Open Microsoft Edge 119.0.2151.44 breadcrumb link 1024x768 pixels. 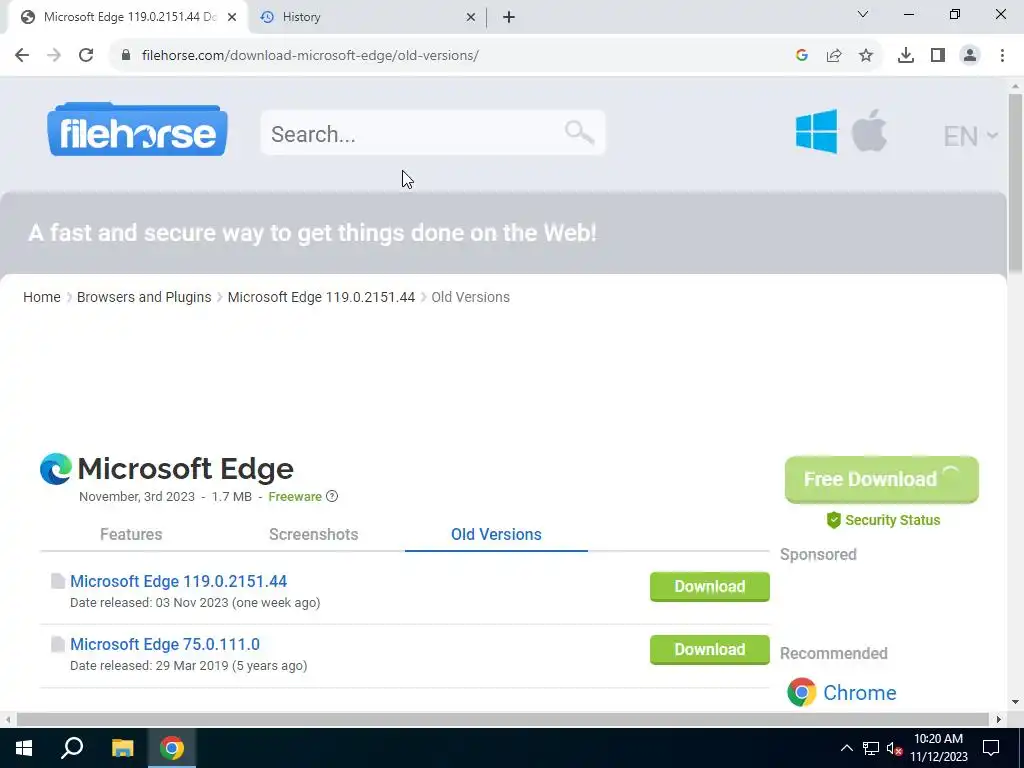[x=321, y=297]
